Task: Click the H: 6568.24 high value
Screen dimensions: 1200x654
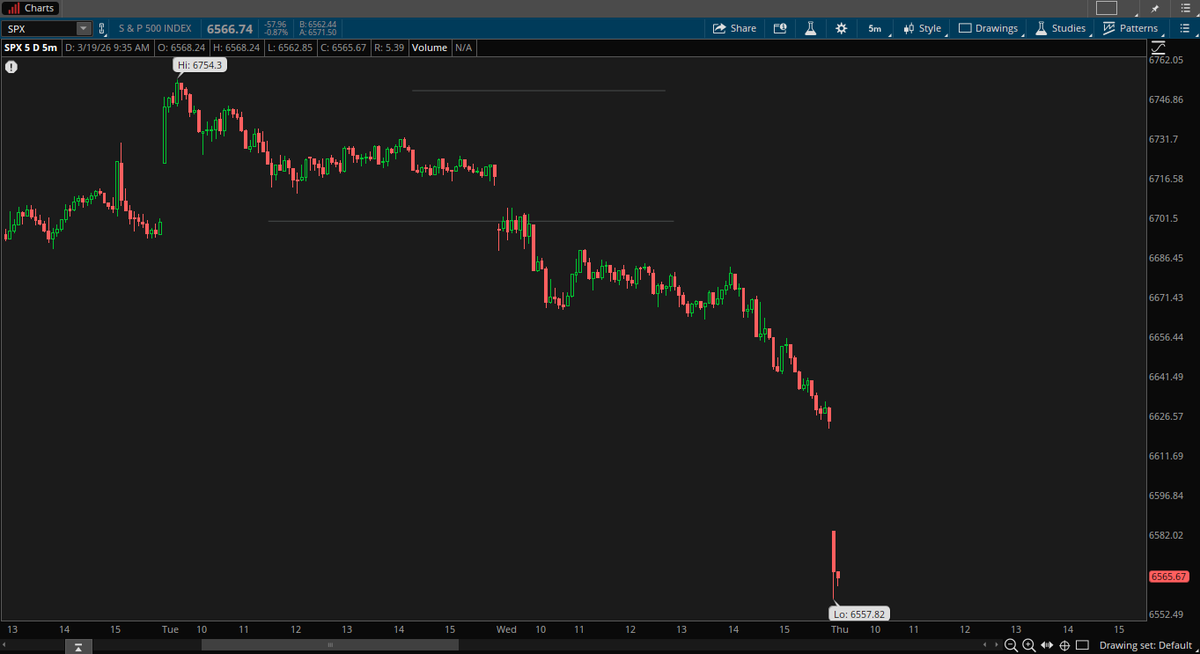Action: click(235, 47)
